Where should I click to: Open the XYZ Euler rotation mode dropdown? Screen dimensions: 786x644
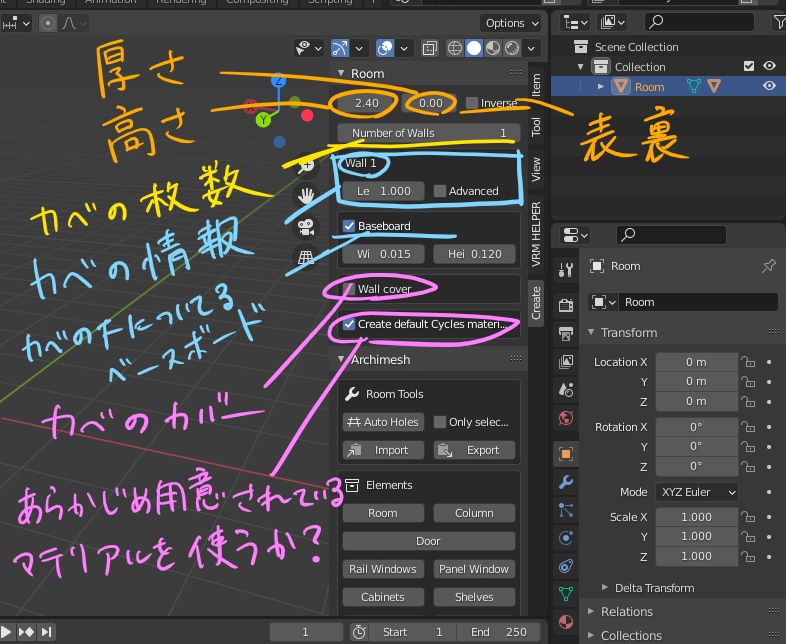[x=697, y=492]
